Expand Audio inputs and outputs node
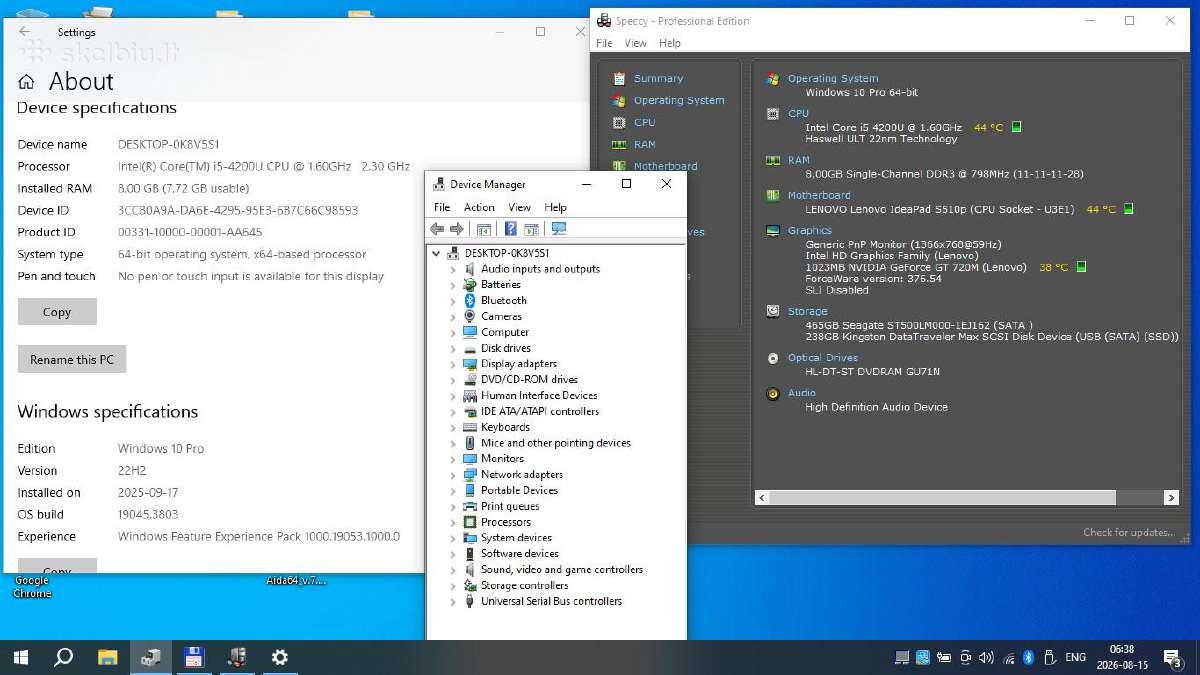 pos(453,269)
